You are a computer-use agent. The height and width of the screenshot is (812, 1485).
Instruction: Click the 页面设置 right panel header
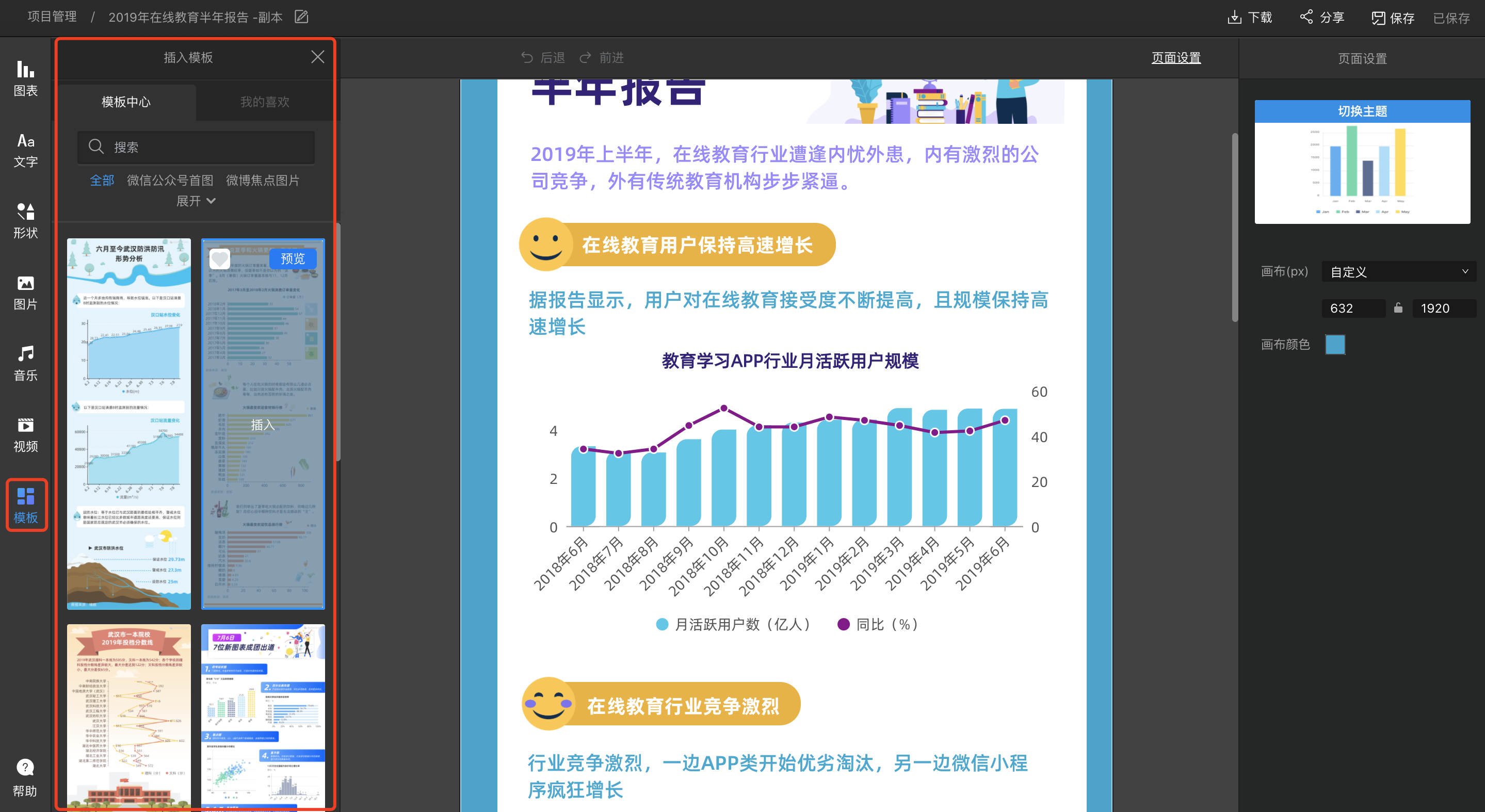[1362, 58]
